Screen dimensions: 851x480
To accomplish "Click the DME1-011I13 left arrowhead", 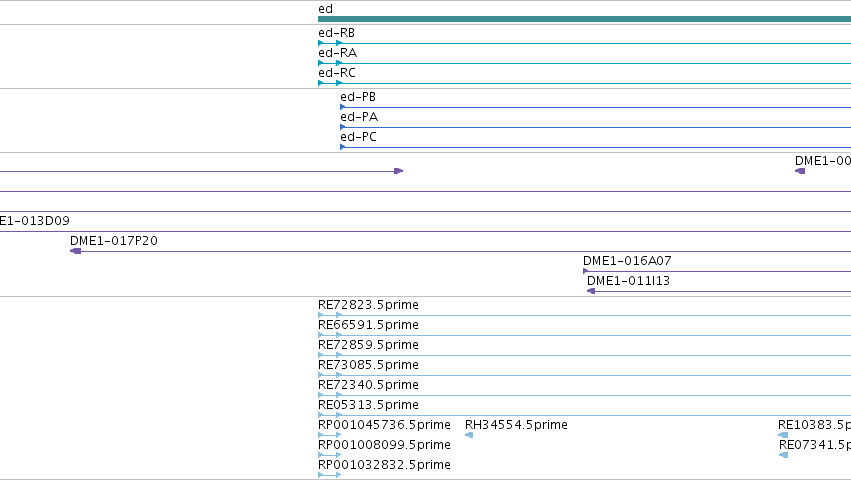I will tap(591, 291).
